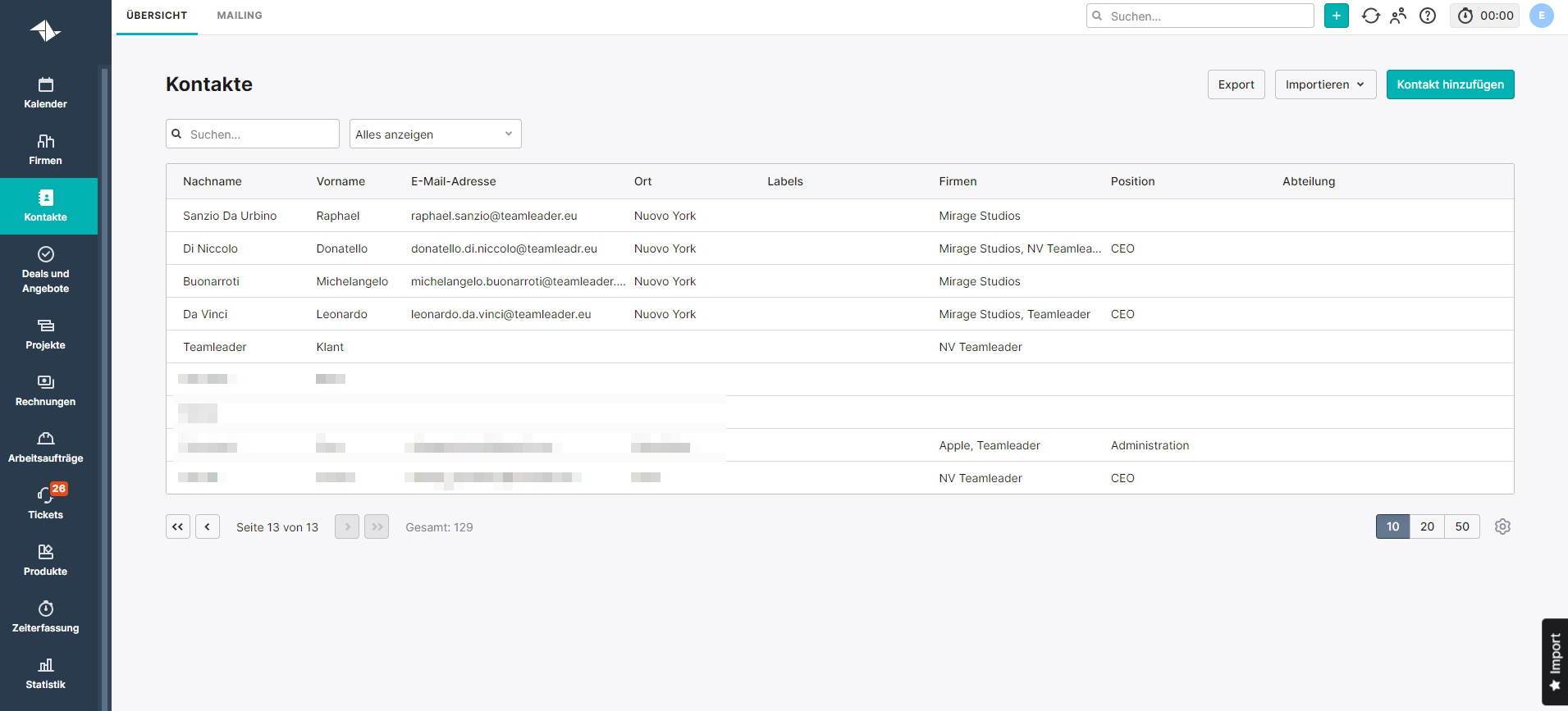Viewport: 1568px width, 711px height.
Task: Open the Alles anzeigen filter dropdown
Action: (x=435, y=134)
